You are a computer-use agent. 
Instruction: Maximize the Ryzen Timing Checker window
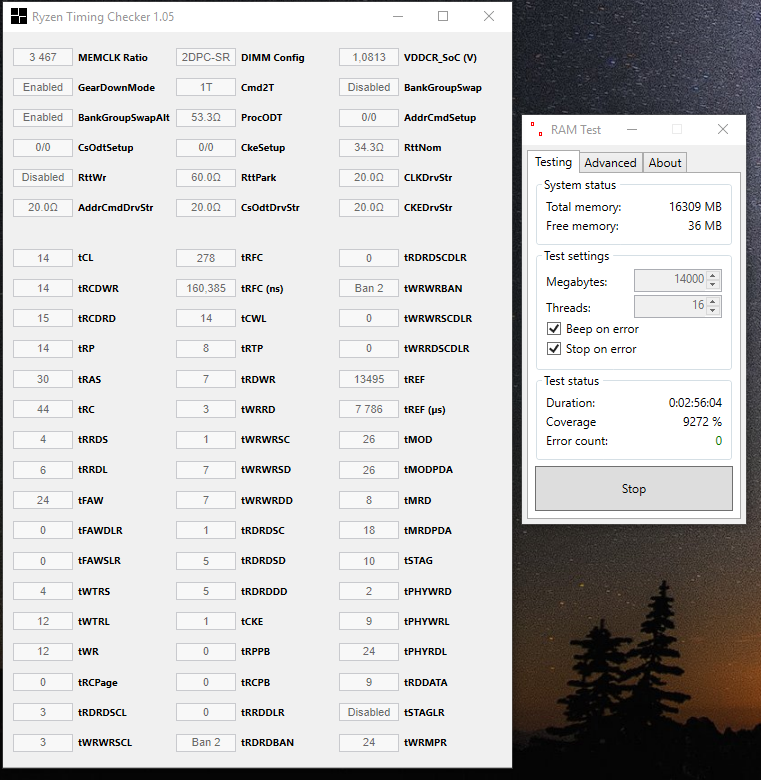point(443,16)
